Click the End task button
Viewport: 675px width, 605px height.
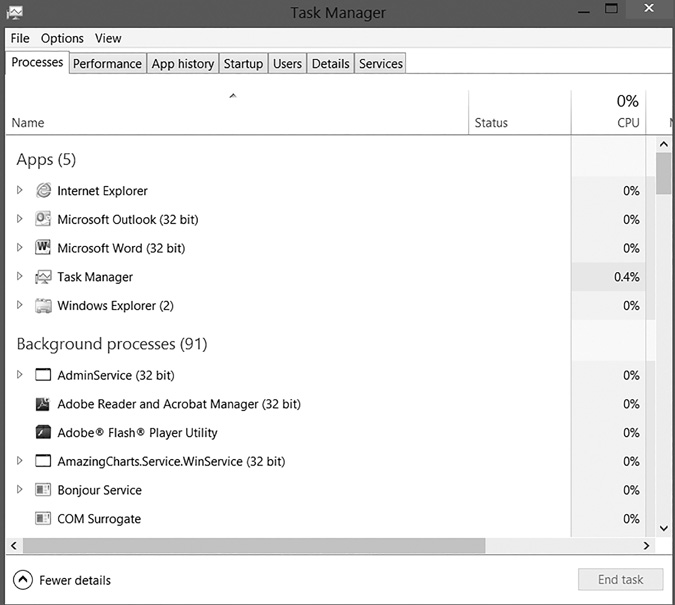(x=620, y=580)
